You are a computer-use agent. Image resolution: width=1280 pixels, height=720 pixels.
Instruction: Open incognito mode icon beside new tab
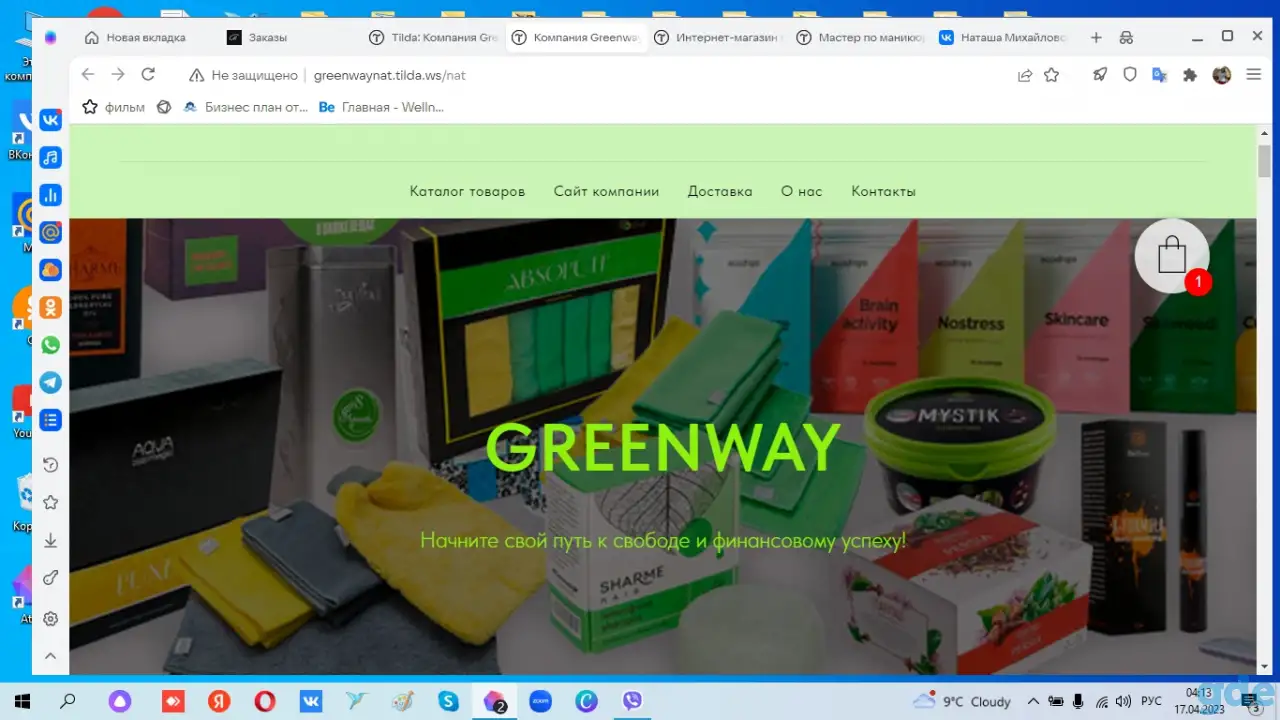coord(1126,38)
